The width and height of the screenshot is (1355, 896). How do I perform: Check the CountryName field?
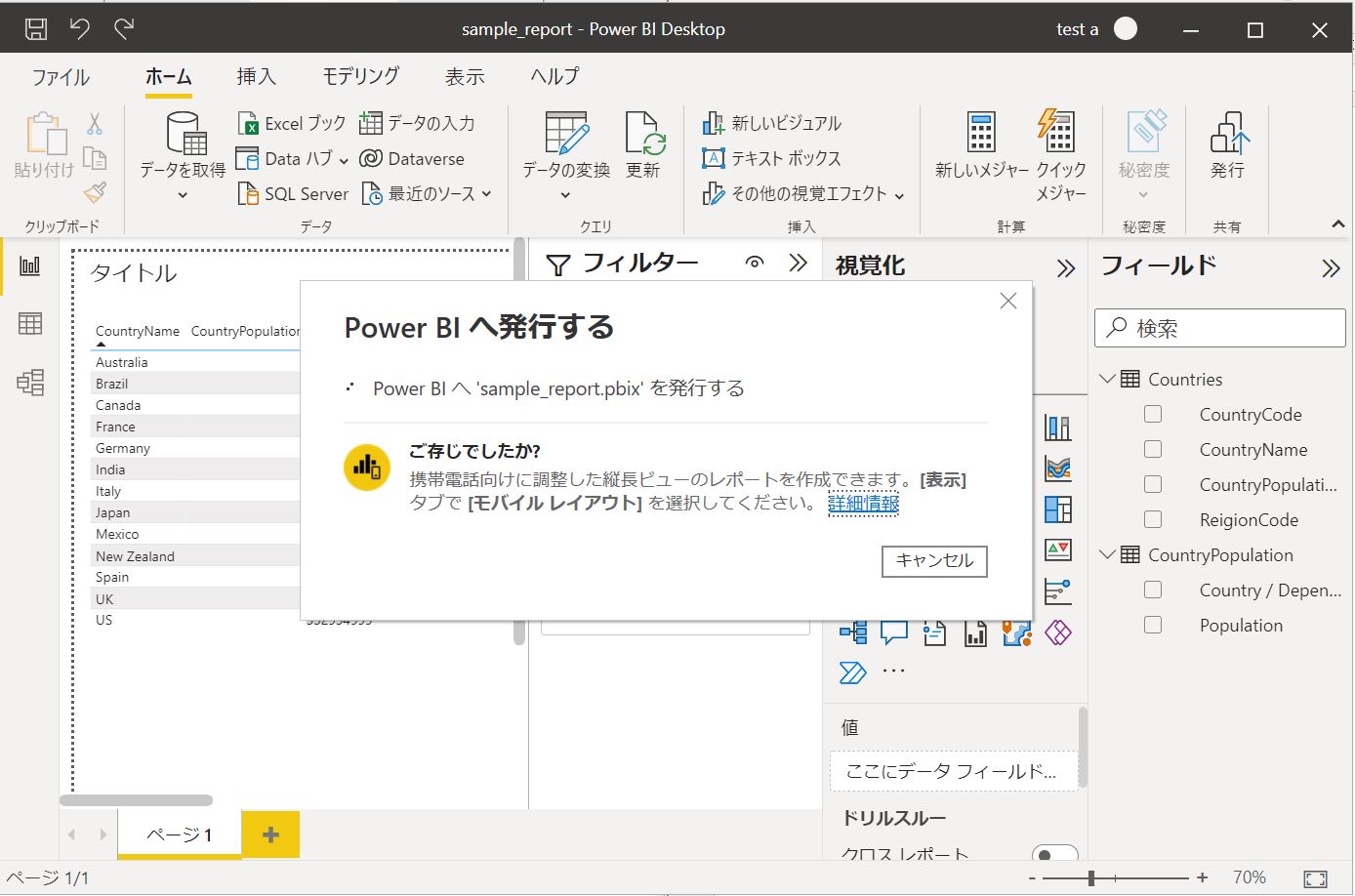click(x=1153, y=450)
